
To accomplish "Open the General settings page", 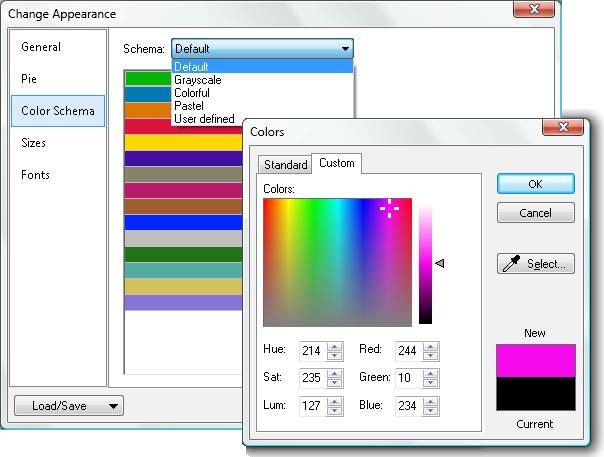I will pos(41,47).
